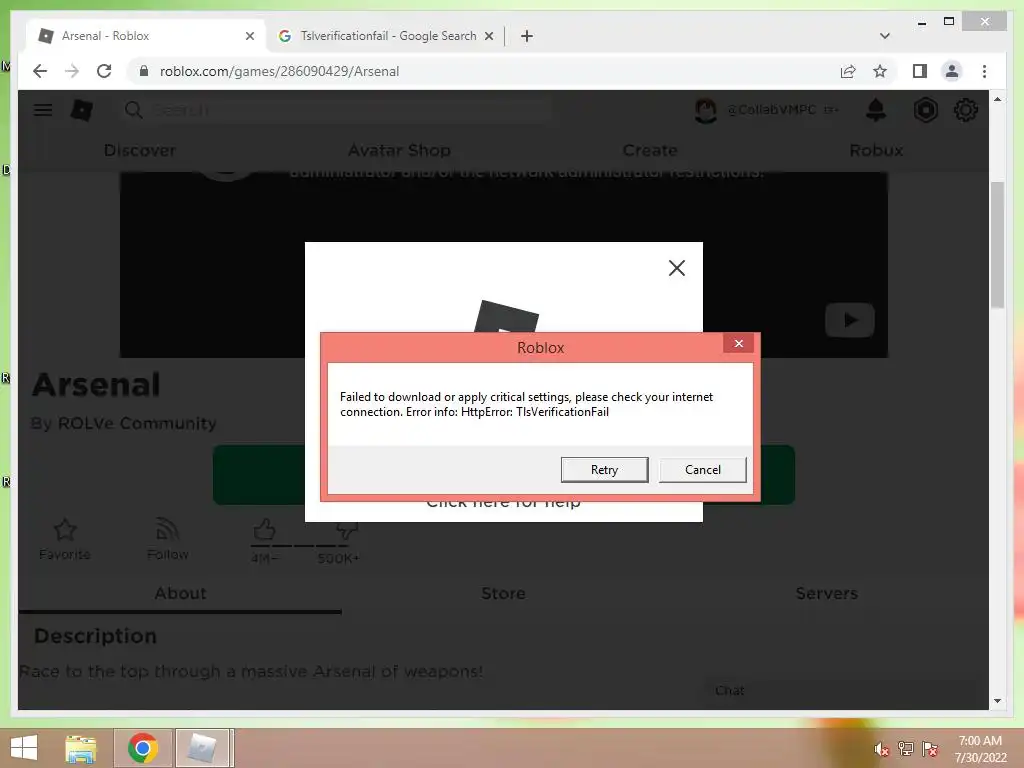
Task: Share this page using the share icon
Action: pyautogui.click(x=848, y=71)
